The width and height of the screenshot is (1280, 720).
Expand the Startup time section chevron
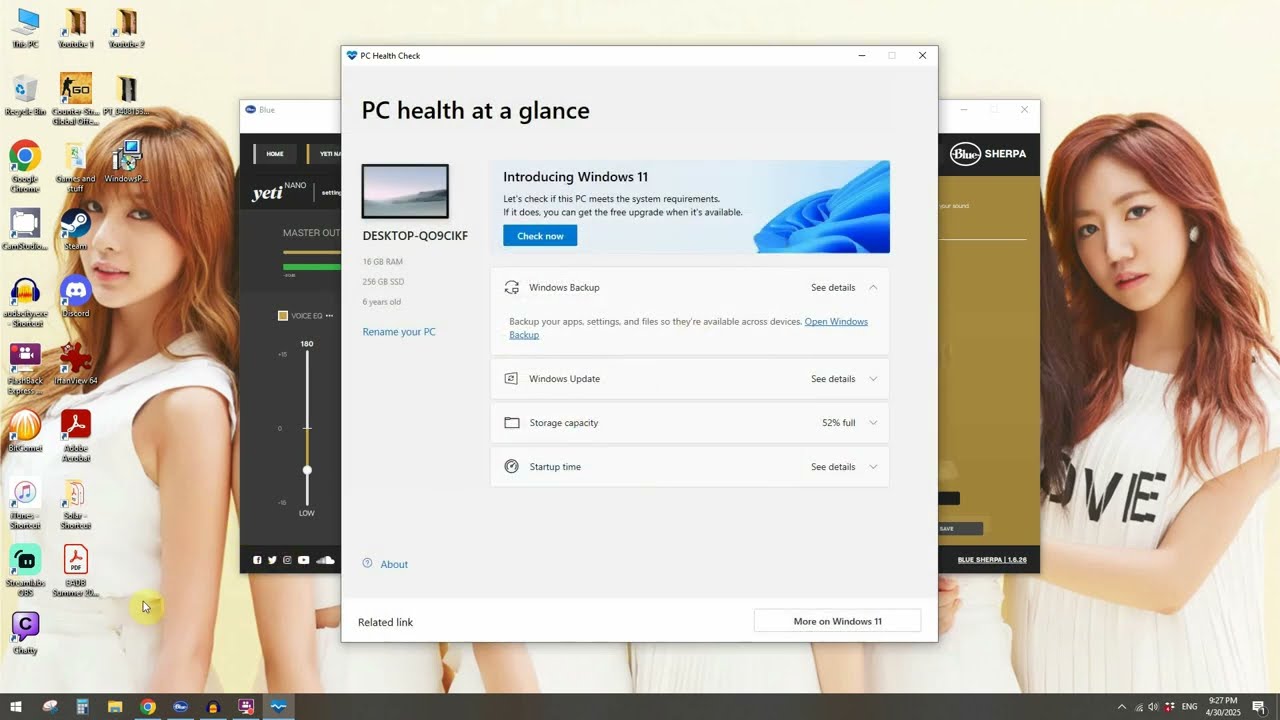(873, 467)
